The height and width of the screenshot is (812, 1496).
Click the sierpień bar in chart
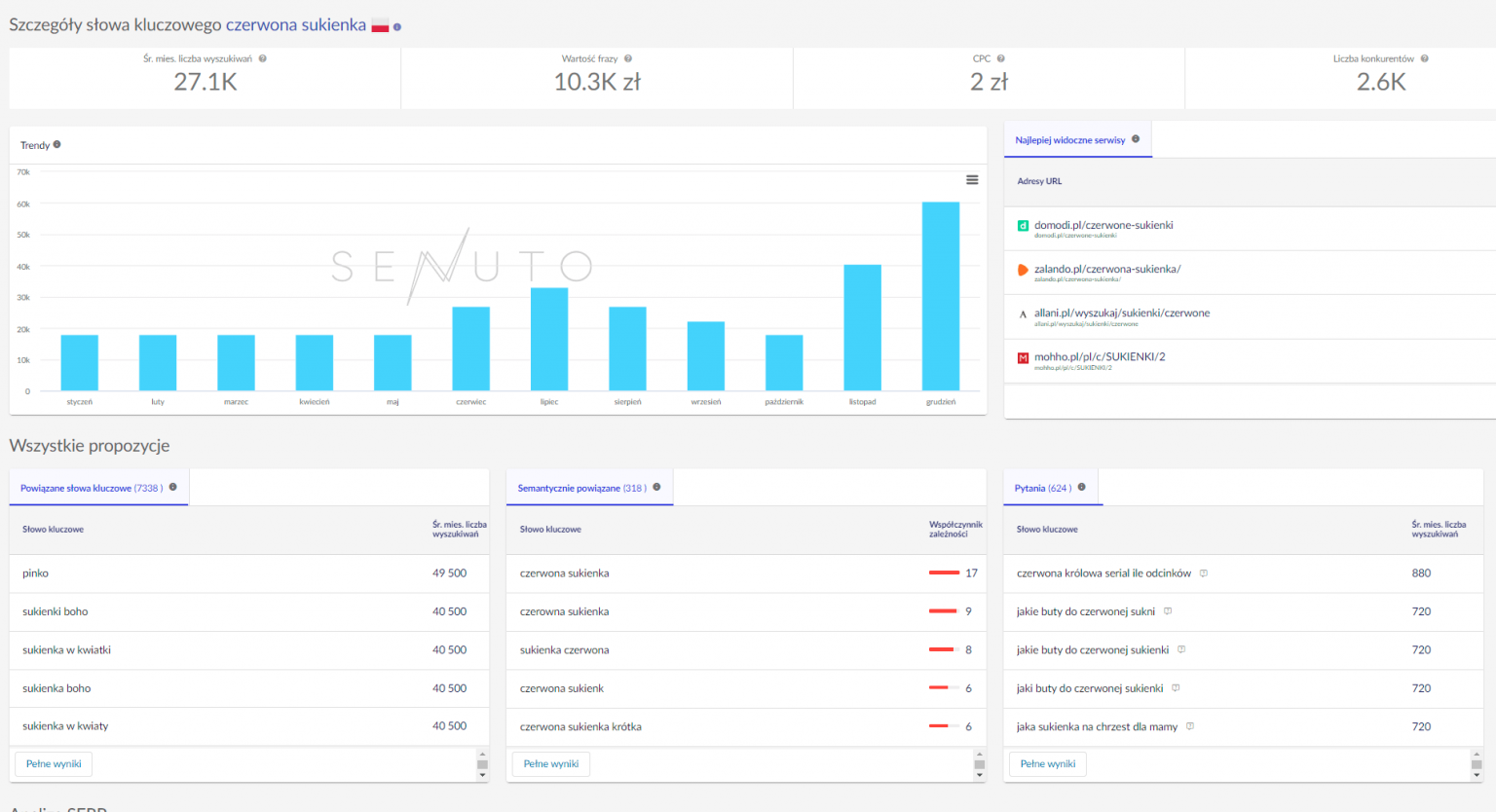pyautogui.click(x=627, y=349)
